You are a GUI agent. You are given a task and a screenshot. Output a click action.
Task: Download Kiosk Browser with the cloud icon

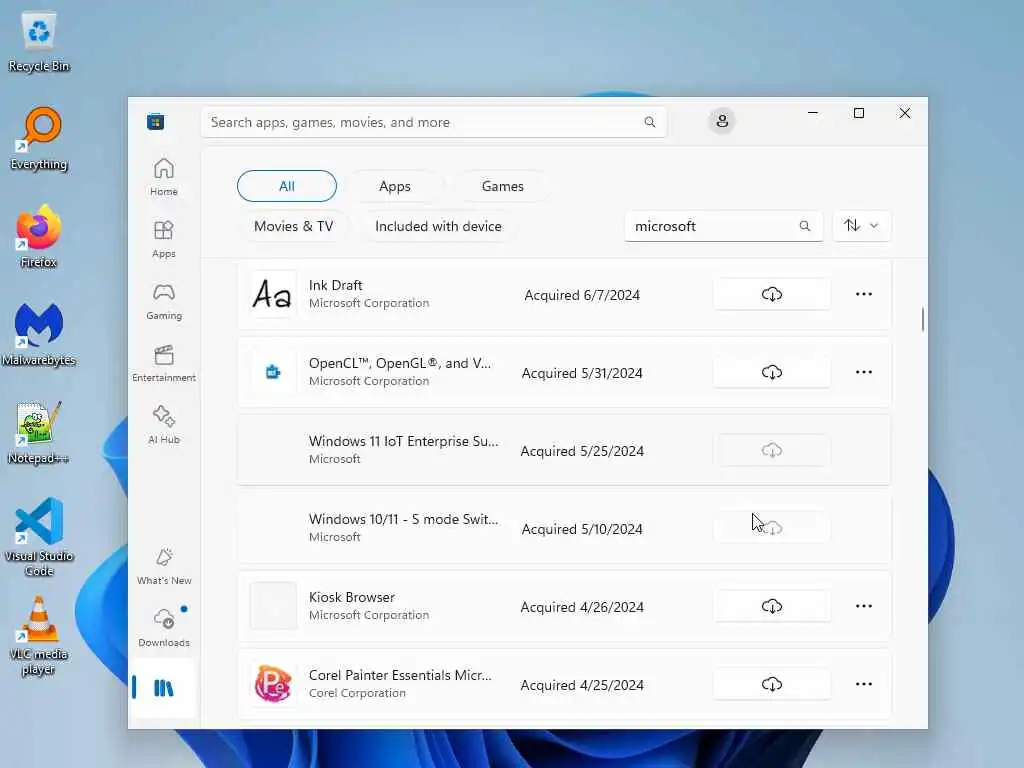(x=772, y=607)
